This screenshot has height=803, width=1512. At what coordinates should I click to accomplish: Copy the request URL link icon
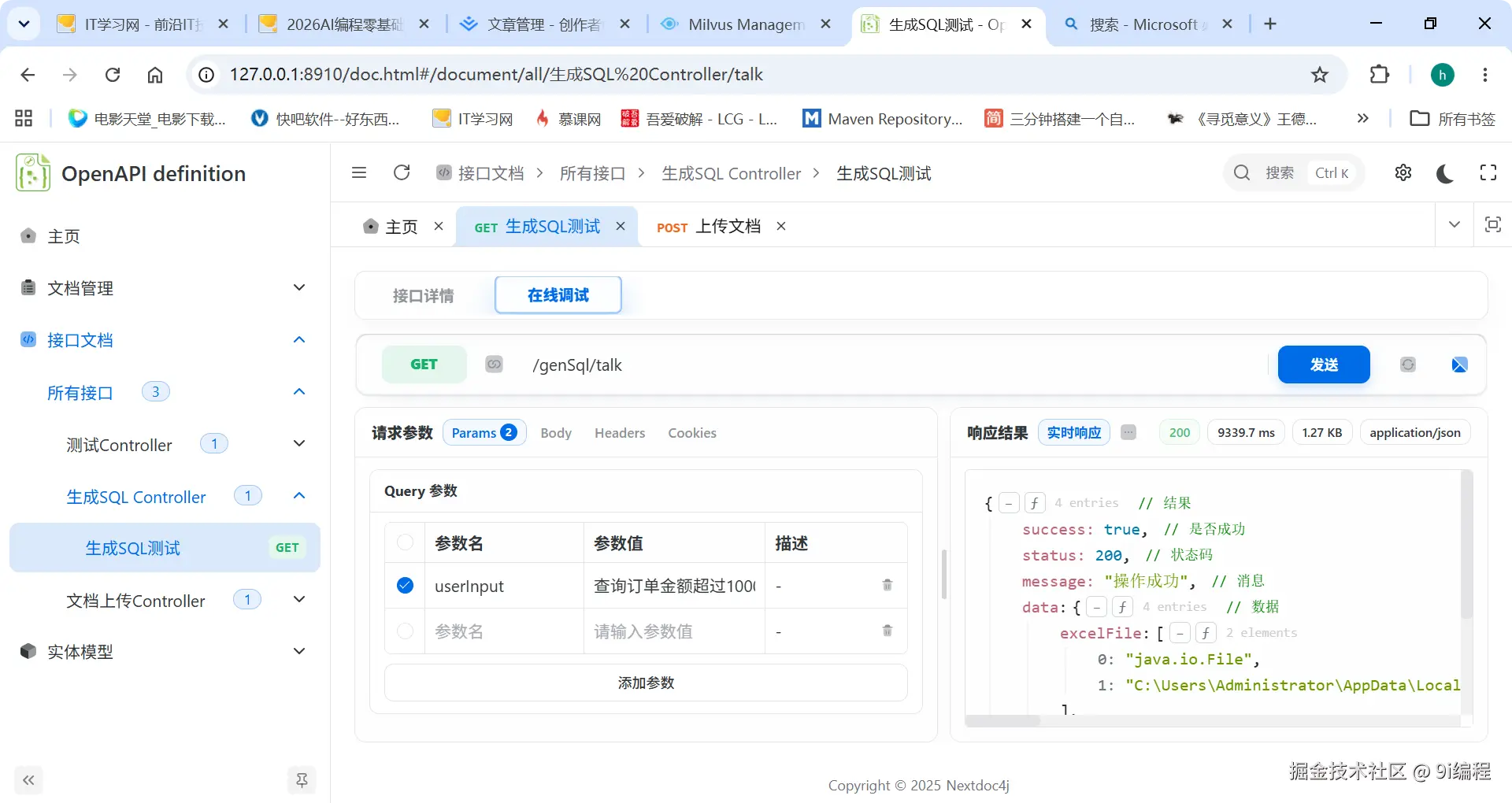(x=494, y=364)
